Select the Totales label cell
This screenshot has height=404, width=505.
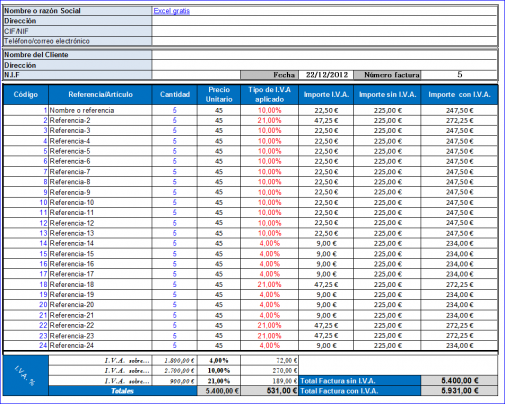123,391
